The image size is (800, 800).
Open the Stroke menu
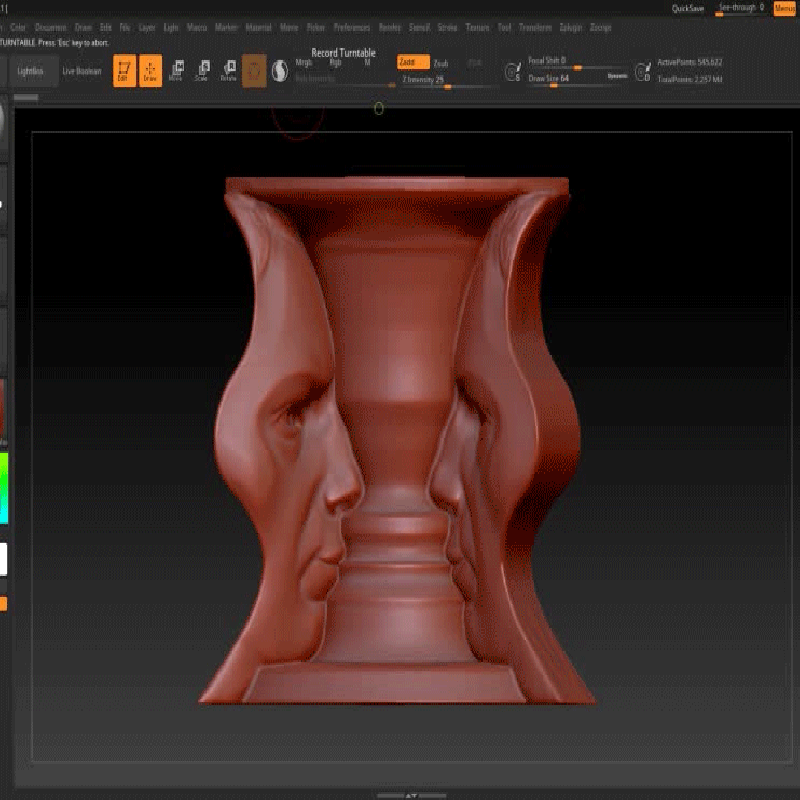(447, 27)
